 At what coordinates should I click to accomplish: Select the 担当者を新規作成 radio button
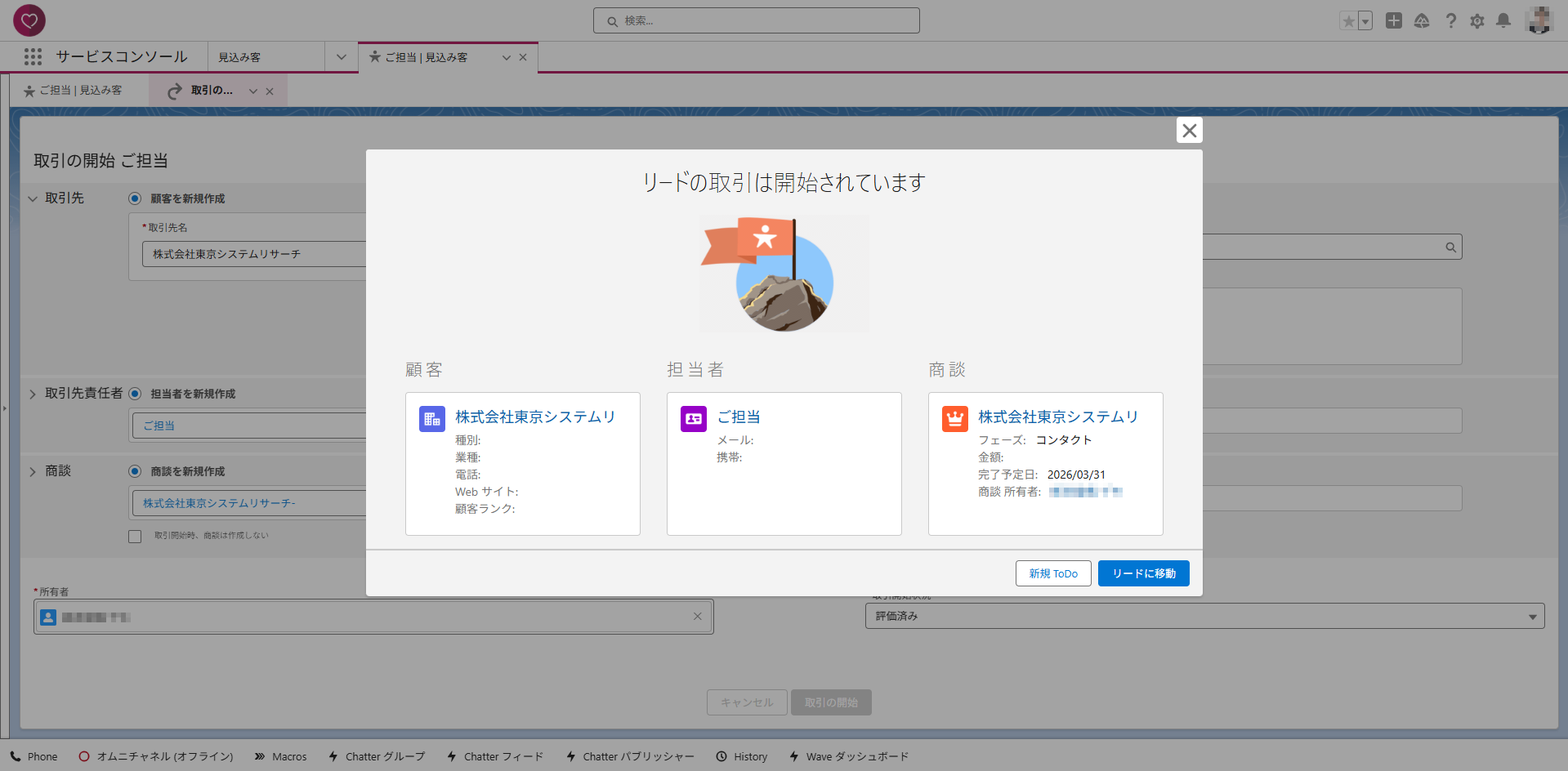pos(135,394)
